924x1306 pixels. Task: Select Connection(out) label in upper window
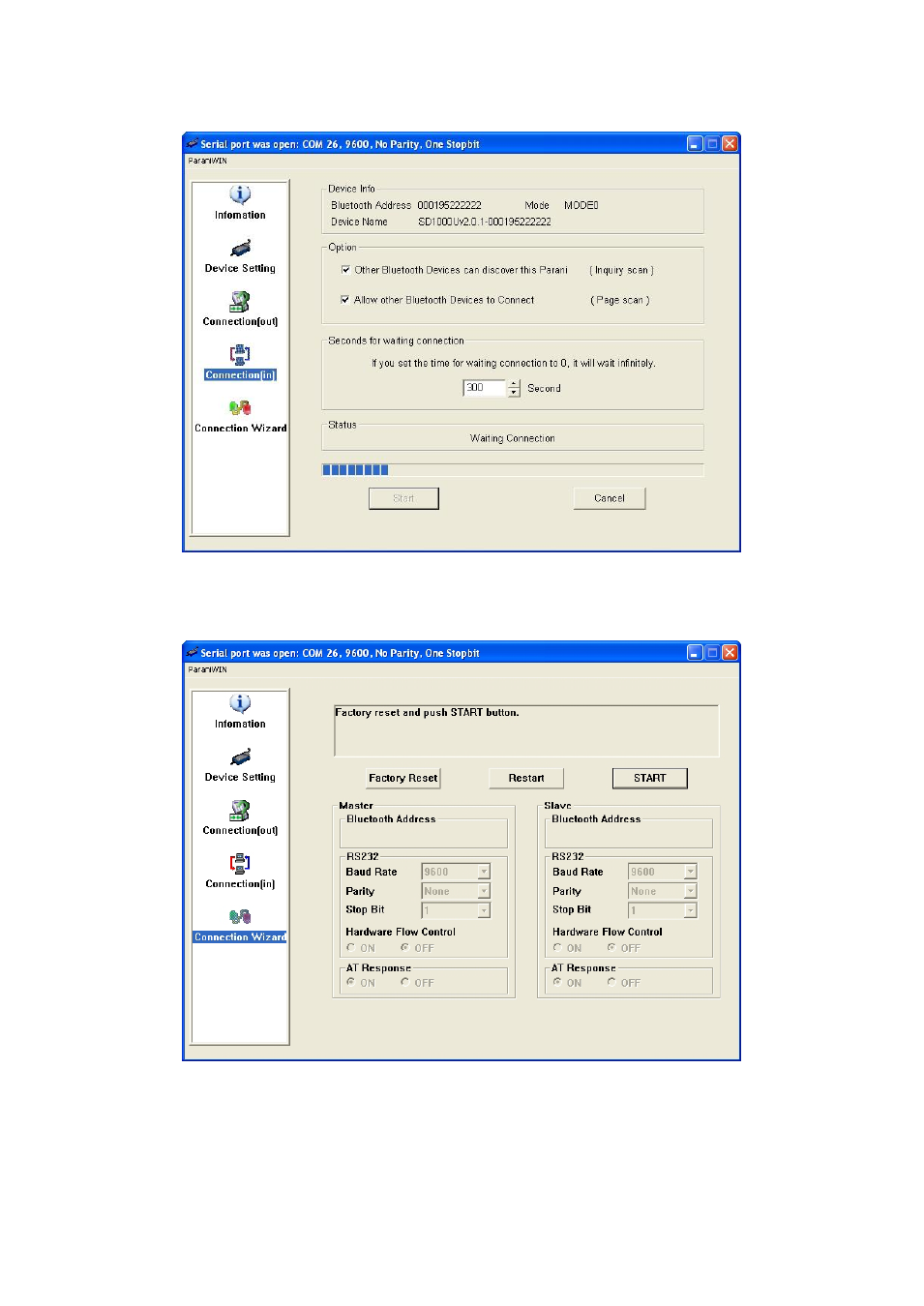(240, 321)
